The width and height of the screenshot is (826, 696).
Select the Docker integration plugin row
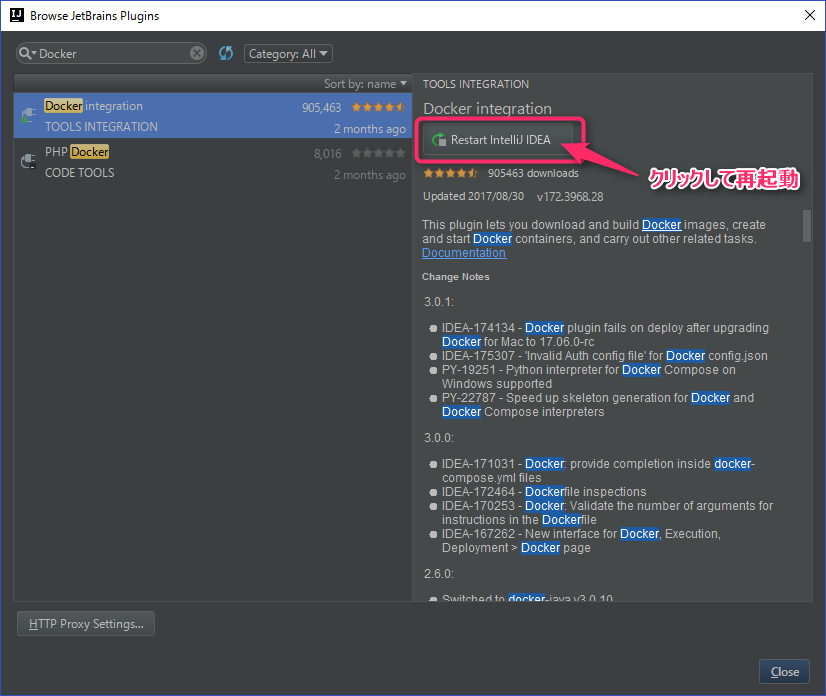click(213, 115)
